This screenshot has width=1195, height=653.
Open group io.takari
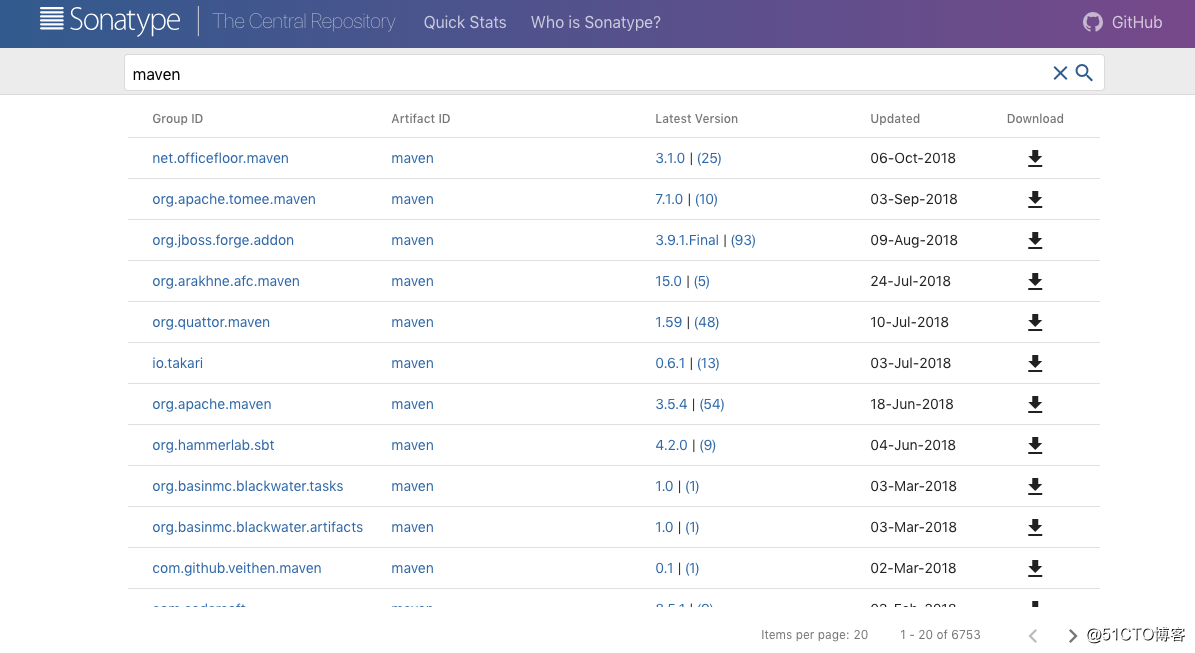click(x=178, y=363)
